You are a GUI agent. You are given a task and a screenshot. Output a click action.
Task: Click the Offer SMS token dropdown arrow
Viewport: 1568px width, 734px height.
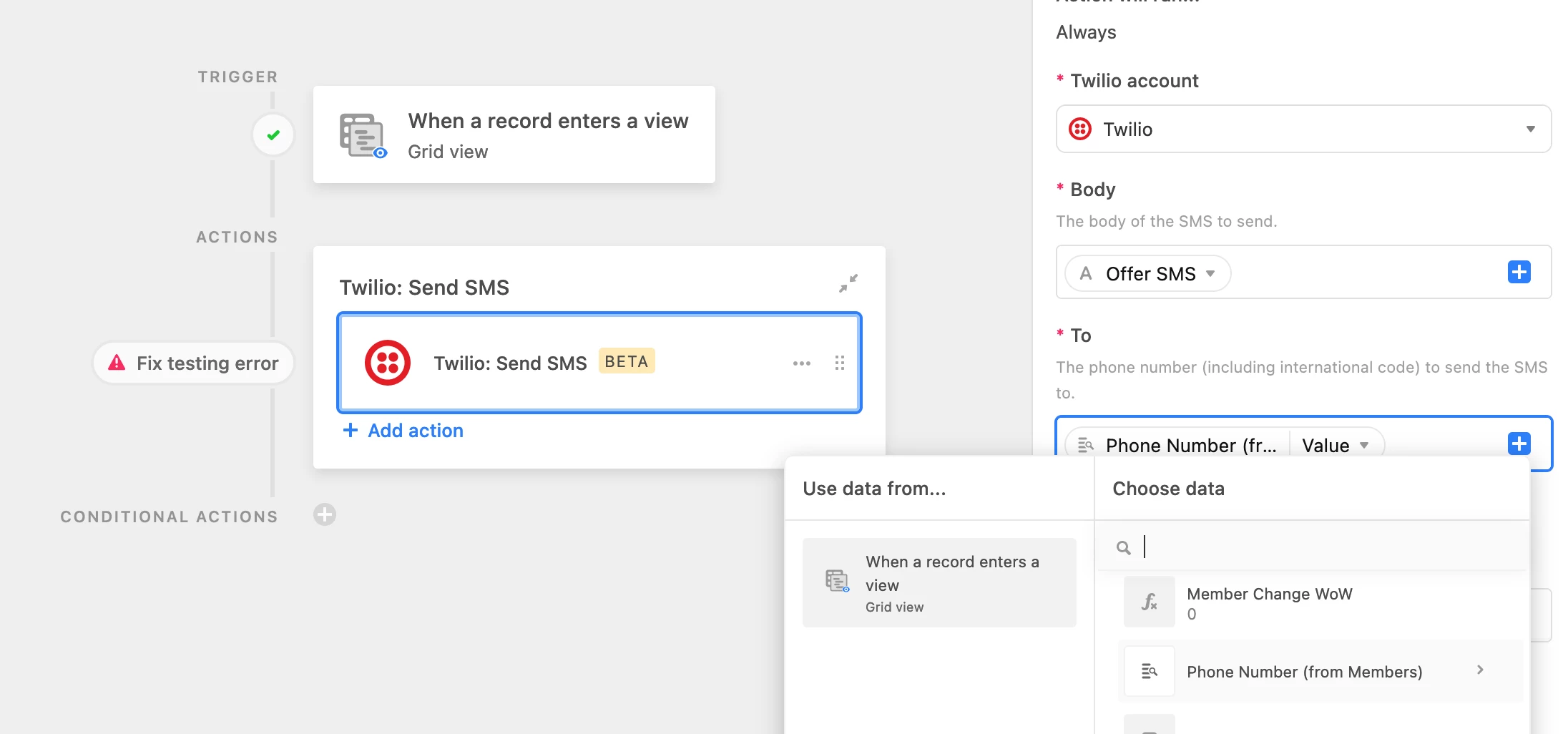pos(1210,274)
